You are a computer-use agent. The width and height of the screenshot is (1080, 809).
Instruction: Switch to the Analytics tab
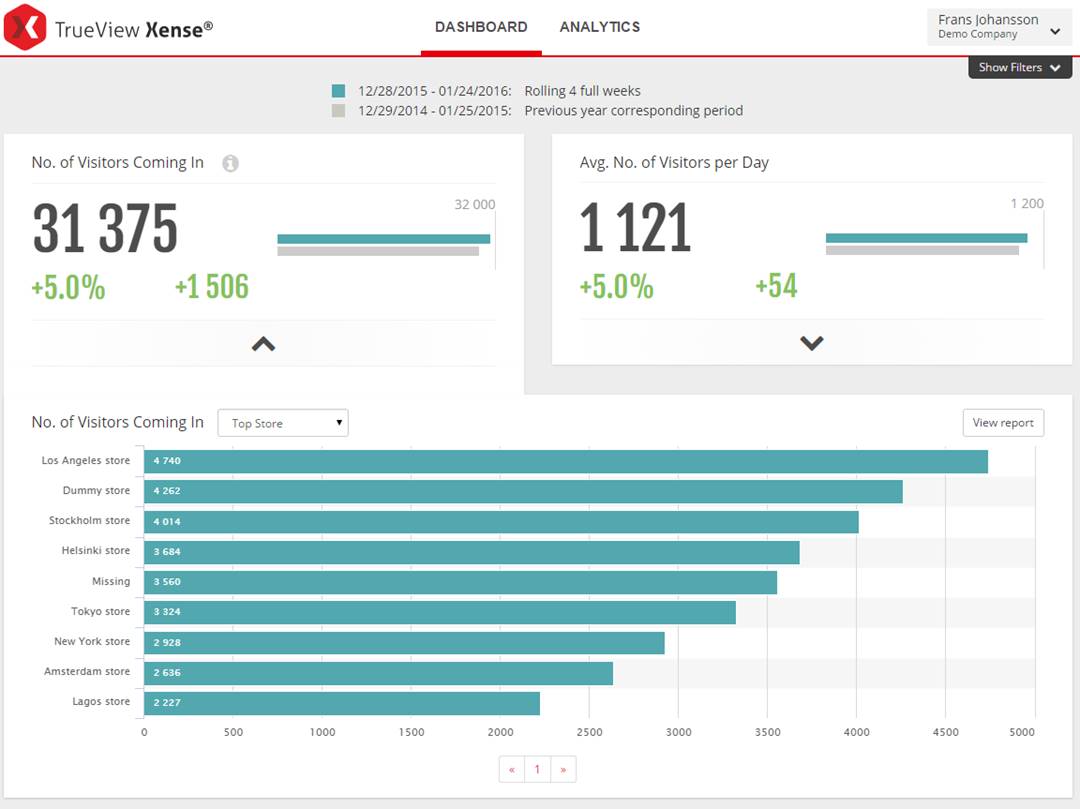pyautogui.click(x=600, y=27)
